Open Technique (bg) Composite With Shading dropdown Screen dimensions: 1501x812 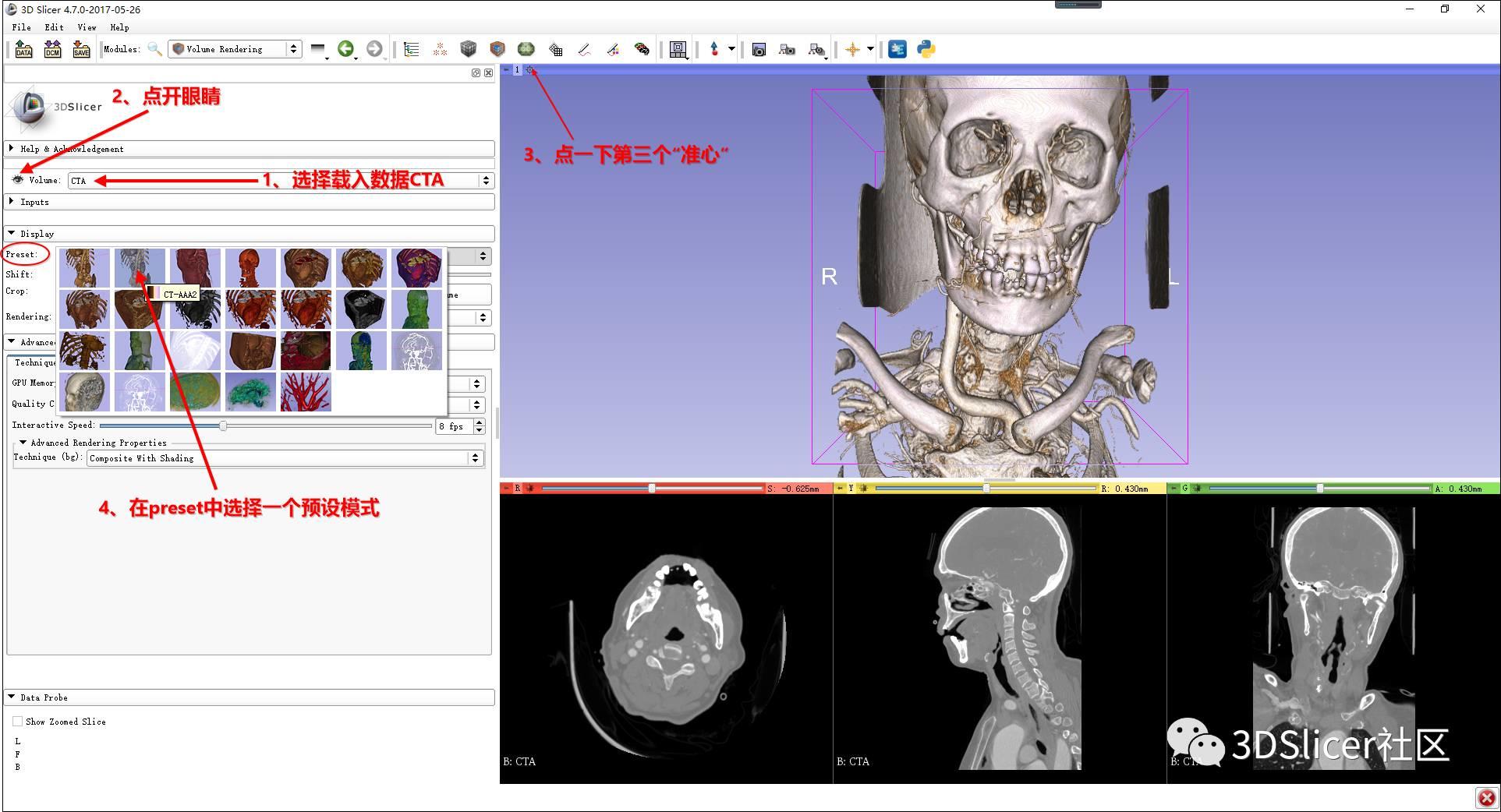point(285,458)
